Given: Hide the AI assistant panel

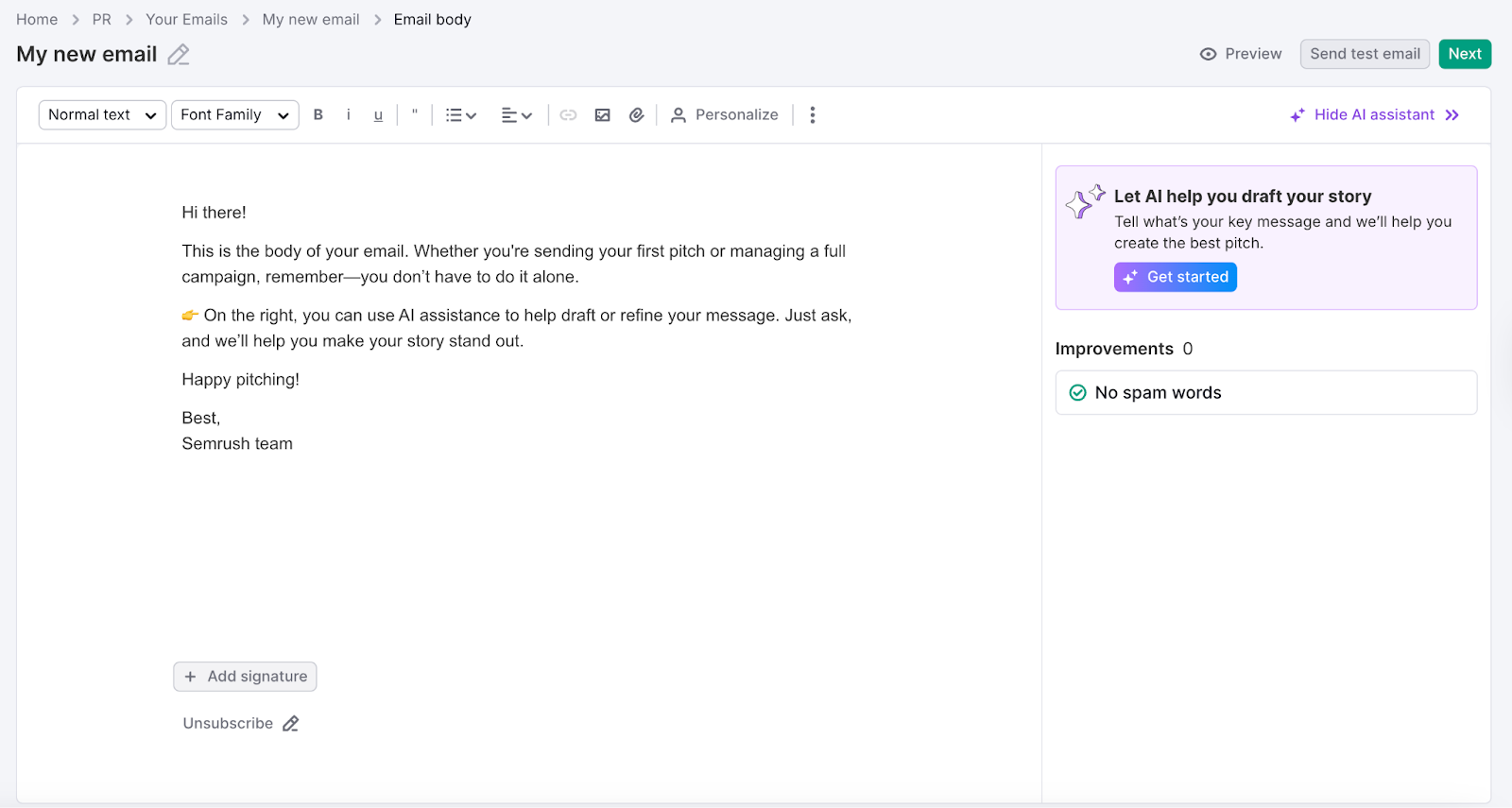Looking at the screenshot, I should tap(1375, 114).
